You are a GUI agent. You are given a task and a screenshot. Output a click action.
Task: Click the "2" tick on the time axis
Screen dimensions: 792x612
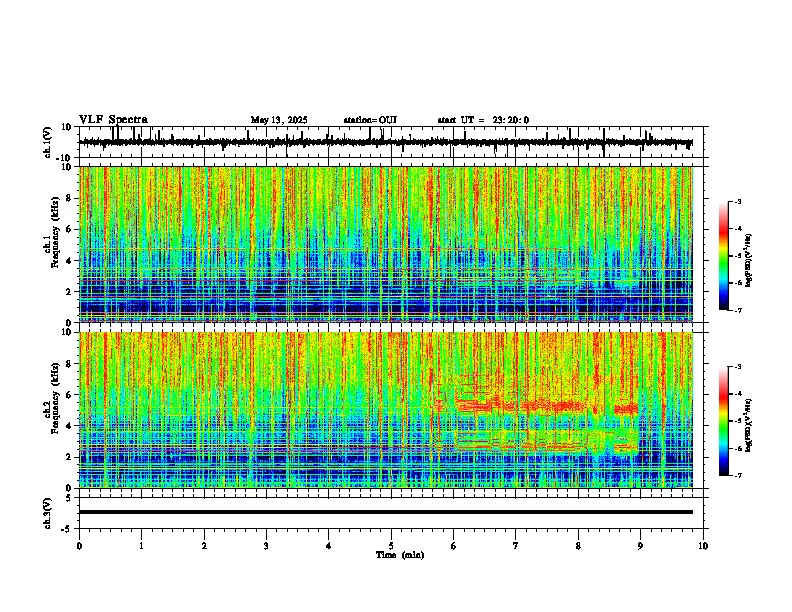pos(204,546)
